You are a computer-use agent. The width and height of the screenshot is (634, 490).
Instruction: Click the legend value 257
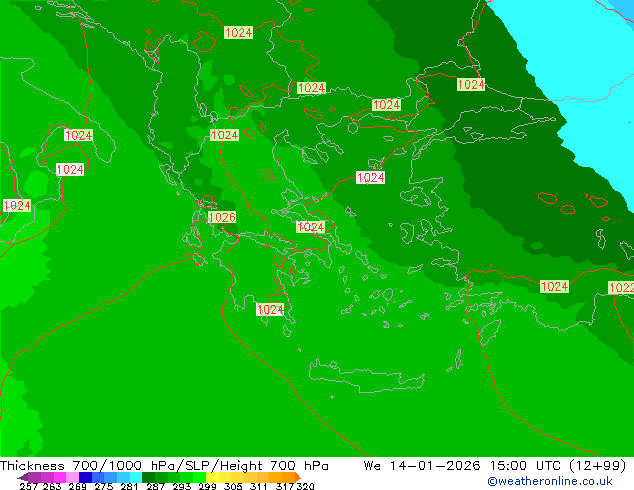click(x=29, y=486)
